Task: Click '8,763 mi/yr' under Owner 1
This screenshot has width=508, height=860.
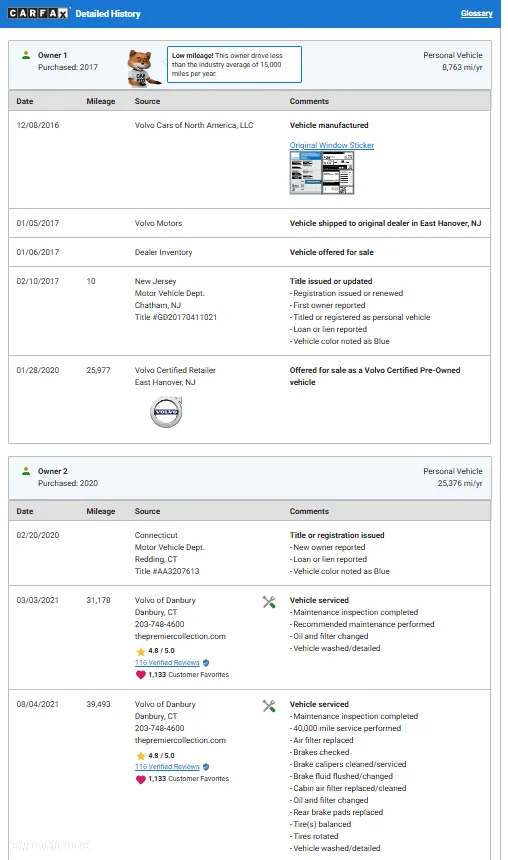Action: (x=462, y=67)
